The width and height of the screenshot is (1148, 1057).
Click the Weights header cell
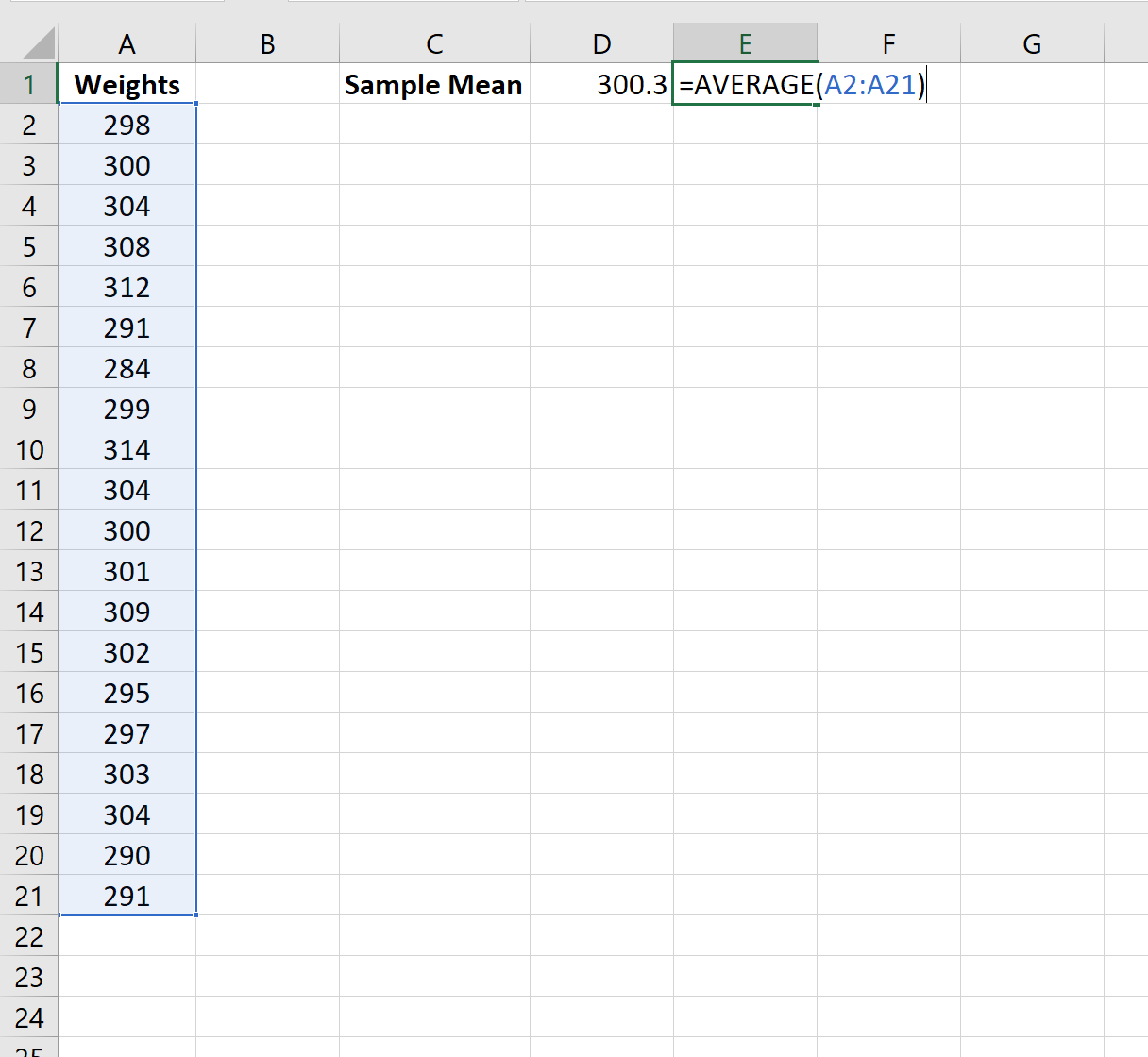(127, 84)
